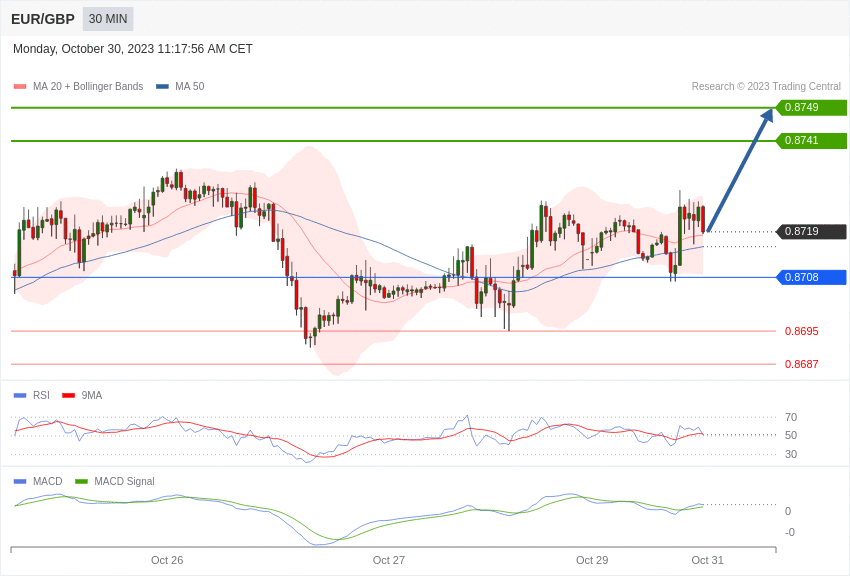Click the Oct 27 date axis label

click(x=389, y=560)
